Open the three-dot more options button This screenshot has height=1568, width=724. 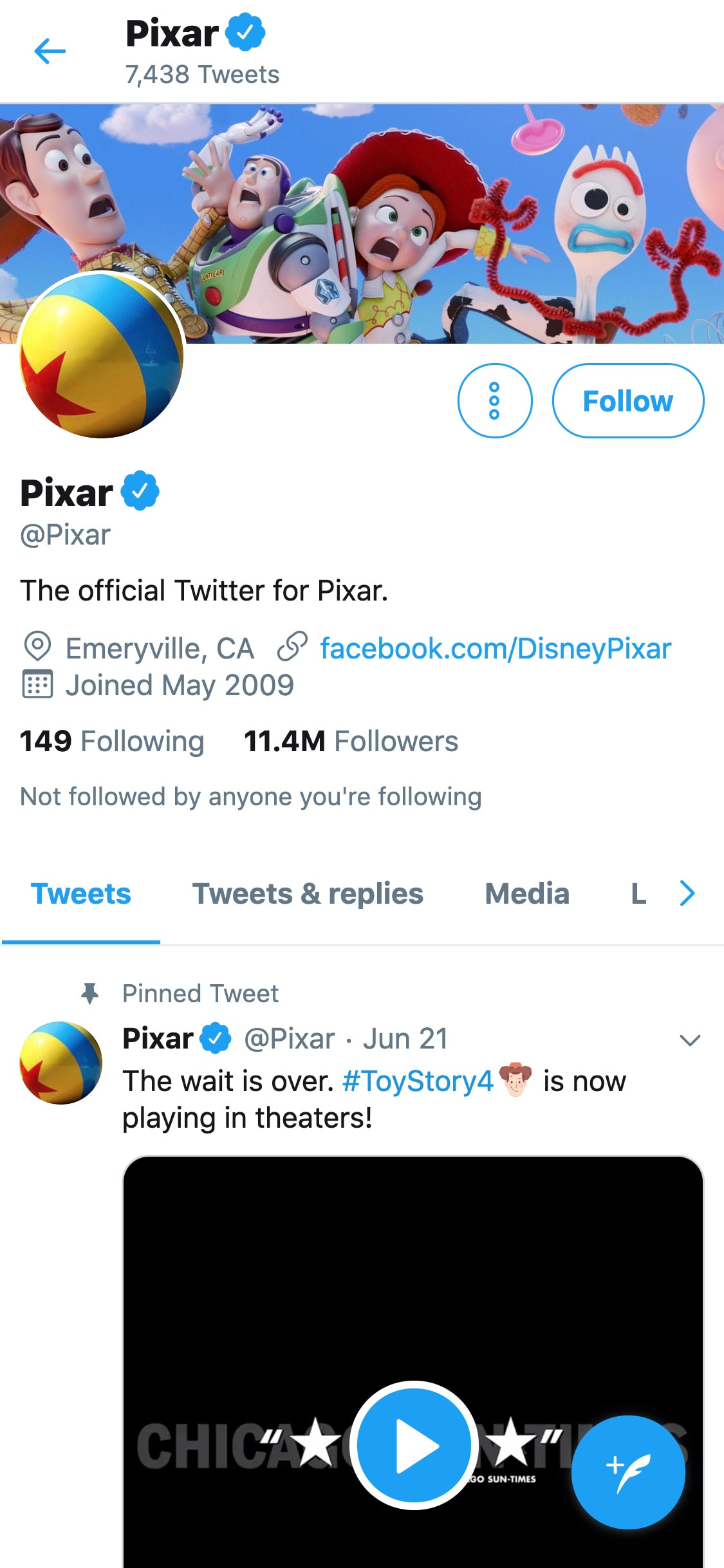pos(494,401)
